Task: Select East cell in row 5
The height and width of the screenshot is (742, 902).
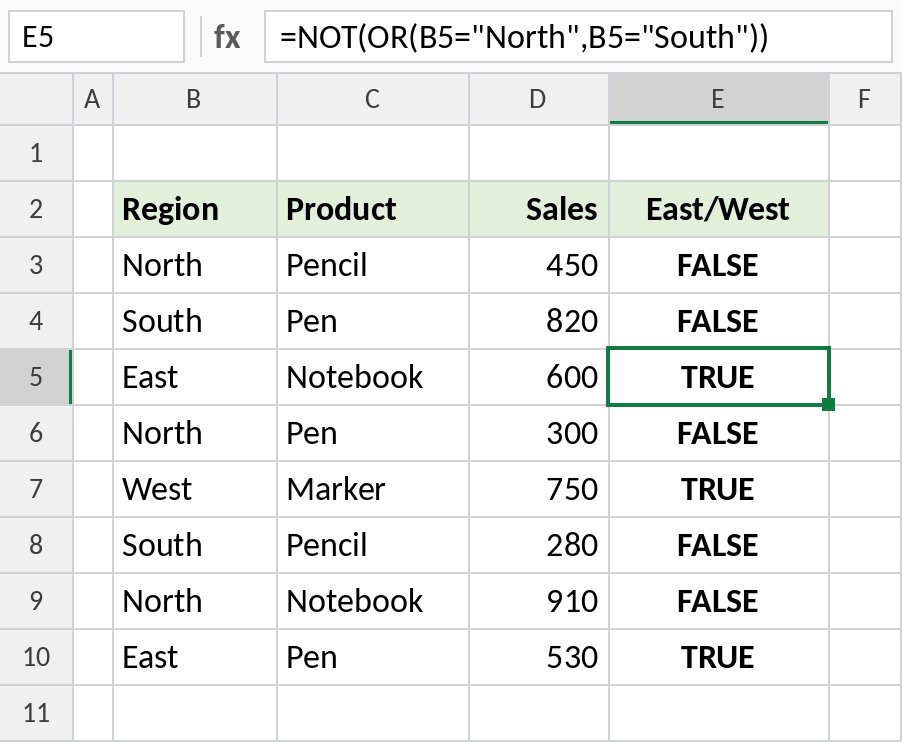Action: click(x=195, y=377)
